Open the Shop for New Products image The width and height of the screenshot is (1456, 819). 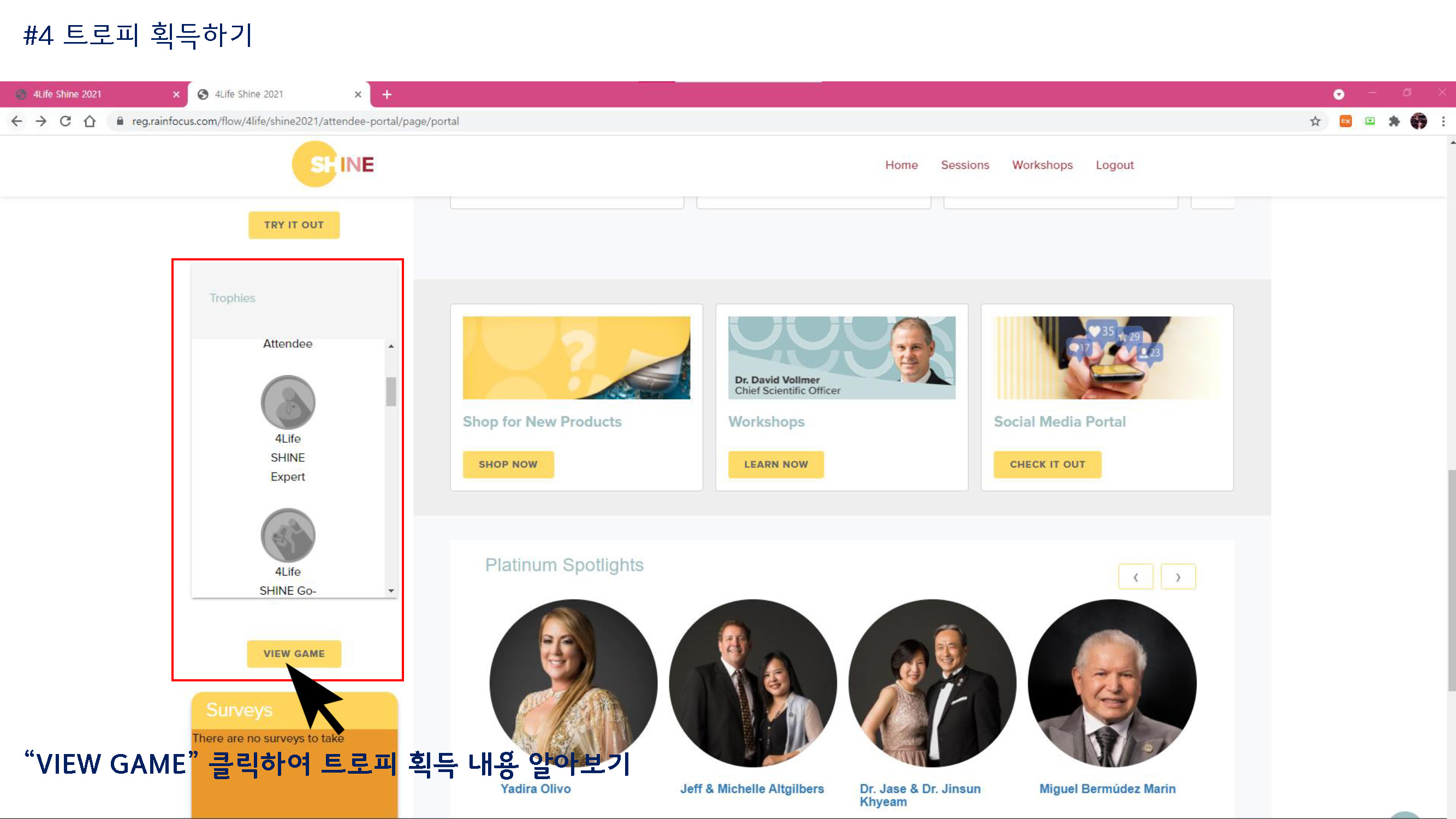pyautogui.click(x=576, y=358)
